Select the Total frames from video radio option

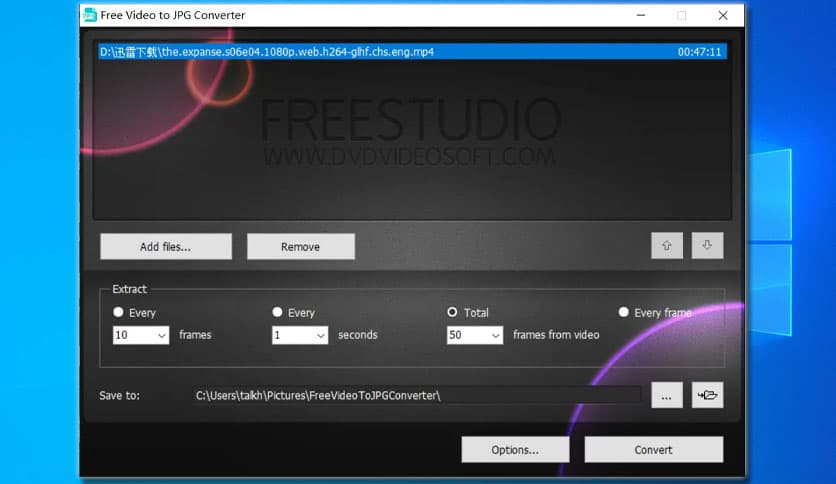pyautogui.click(x=452, y=312)
